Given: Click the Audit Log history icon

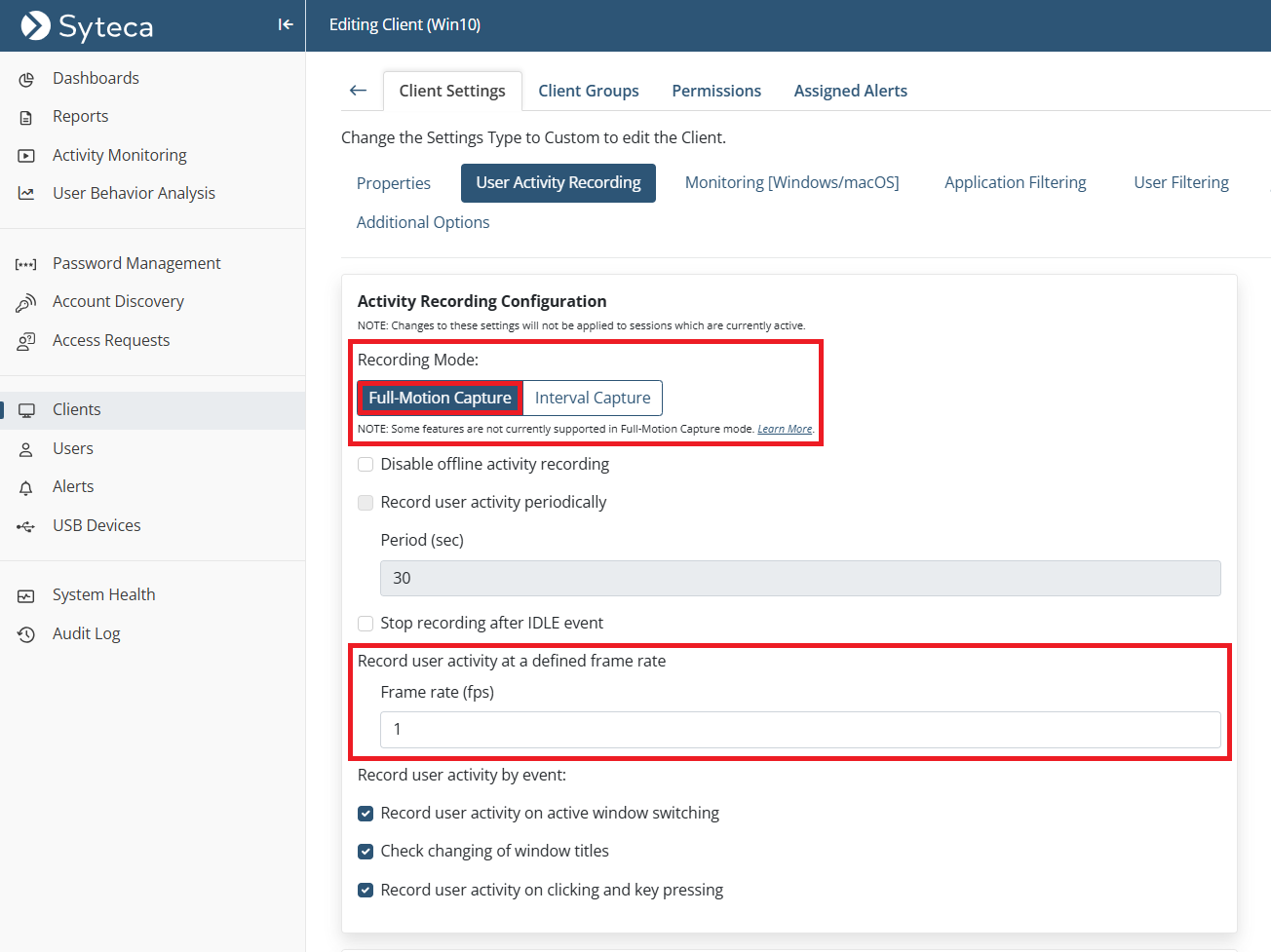Looking at the screenshot, I should coord(26,634).
